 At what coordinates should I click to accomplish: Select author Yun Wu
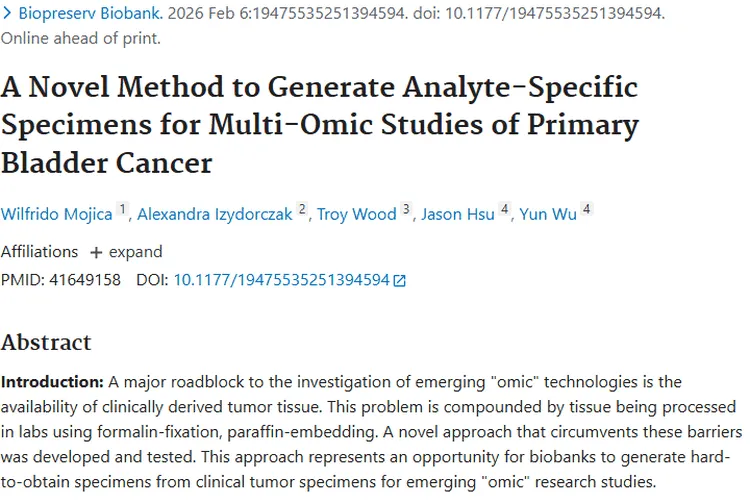(x=548, y=214)
